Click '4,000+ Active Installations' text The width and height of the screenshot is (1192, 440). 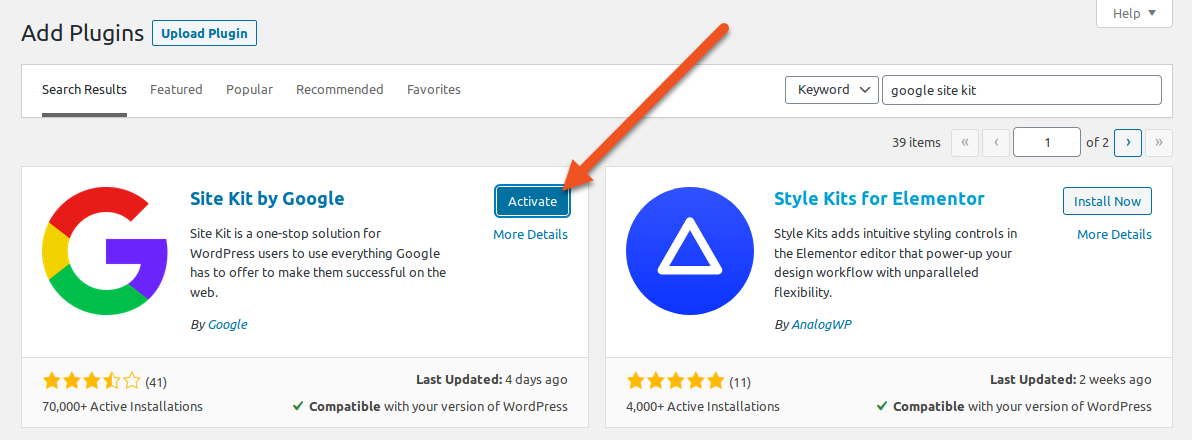pyautogui.click(x=703, y=407)
